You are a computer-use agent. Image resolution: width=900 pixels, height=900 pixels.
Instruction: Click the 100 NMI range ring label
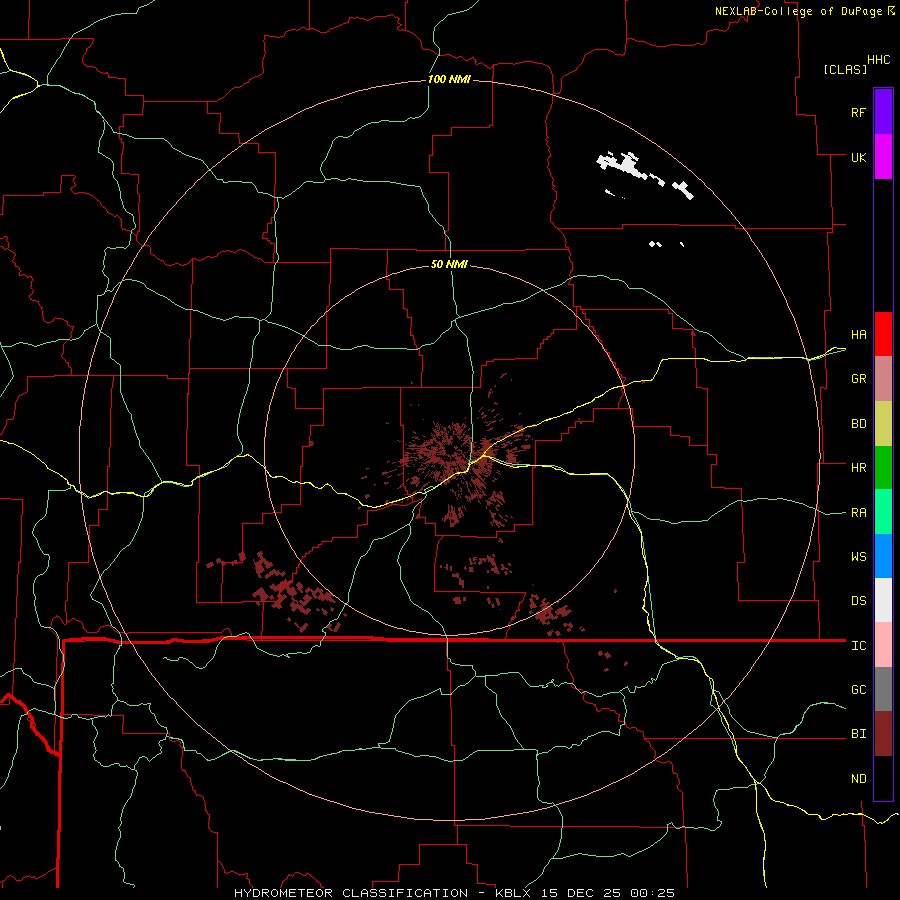[449, 79]
